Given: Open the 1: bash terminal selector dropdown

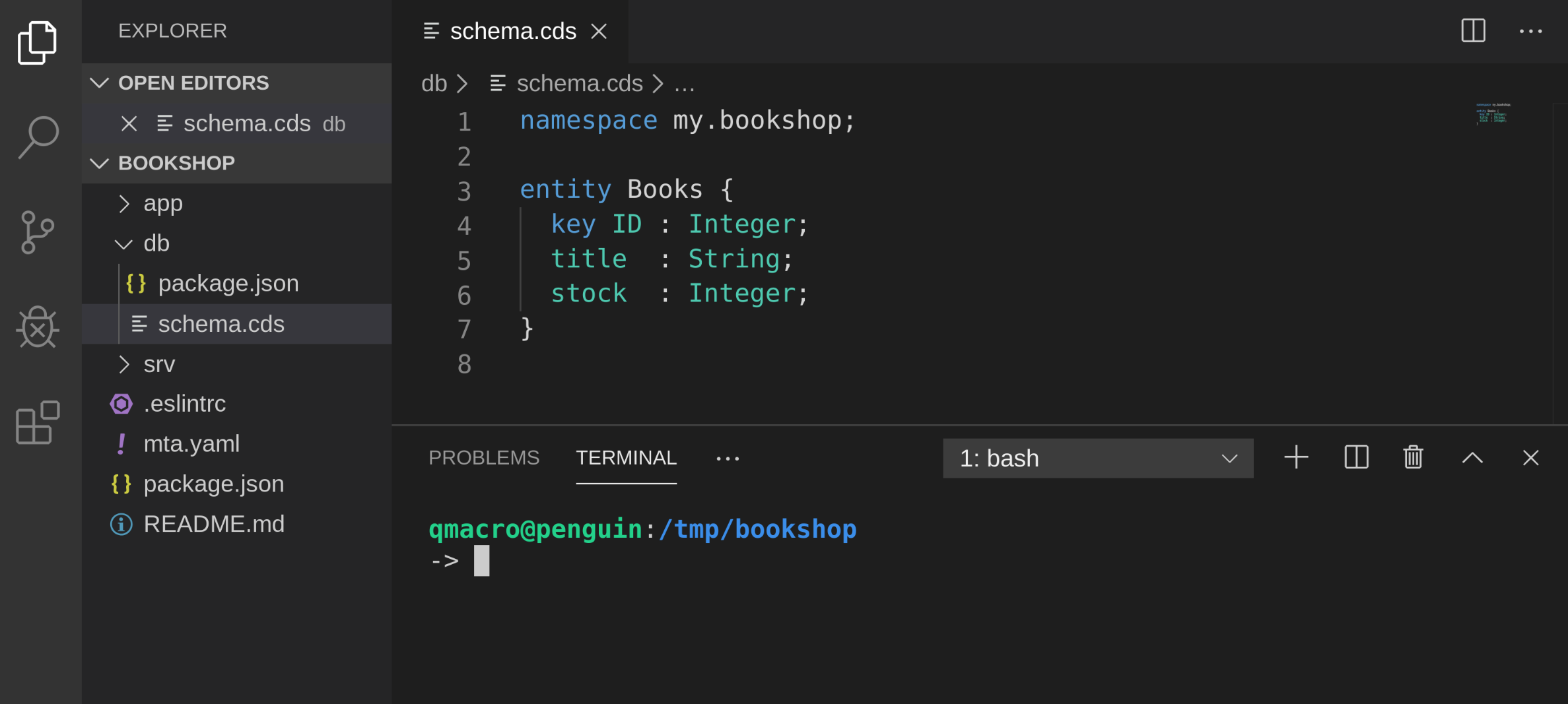Looking at the screenshot, I should tap(1098, 458).
